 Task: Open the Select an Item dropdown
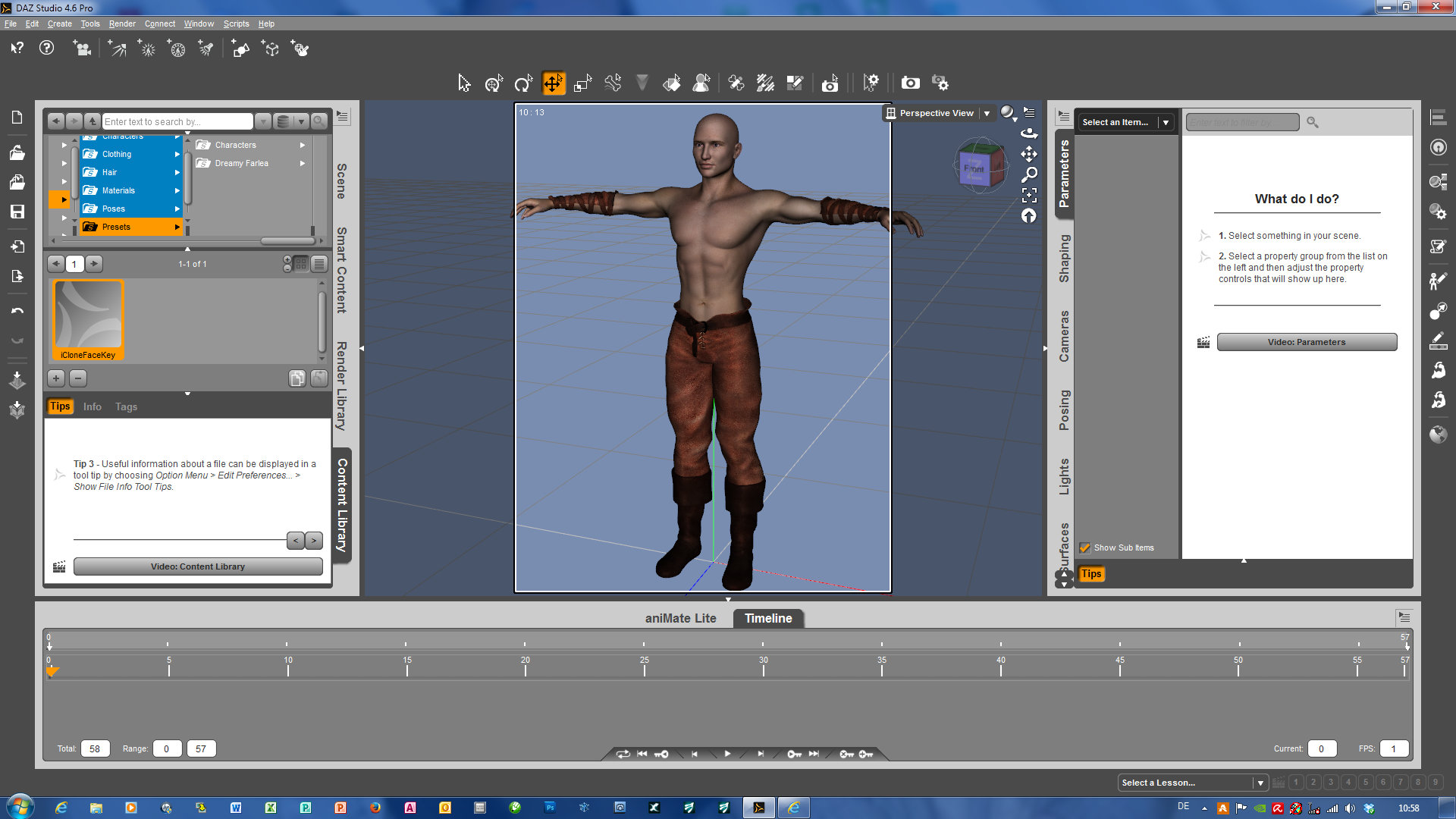[1166, 122]
